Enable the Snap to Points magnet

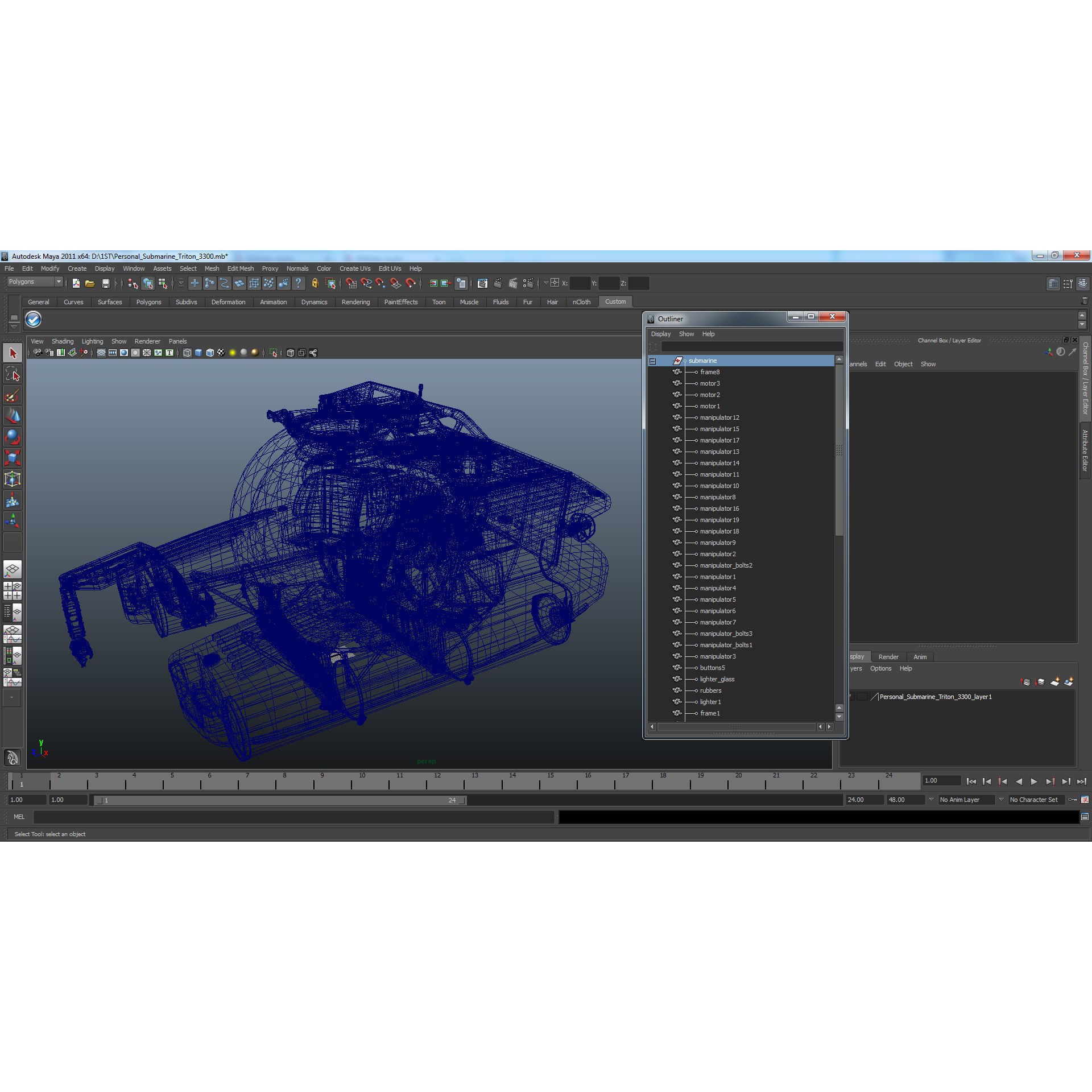(x=380, y=284)
